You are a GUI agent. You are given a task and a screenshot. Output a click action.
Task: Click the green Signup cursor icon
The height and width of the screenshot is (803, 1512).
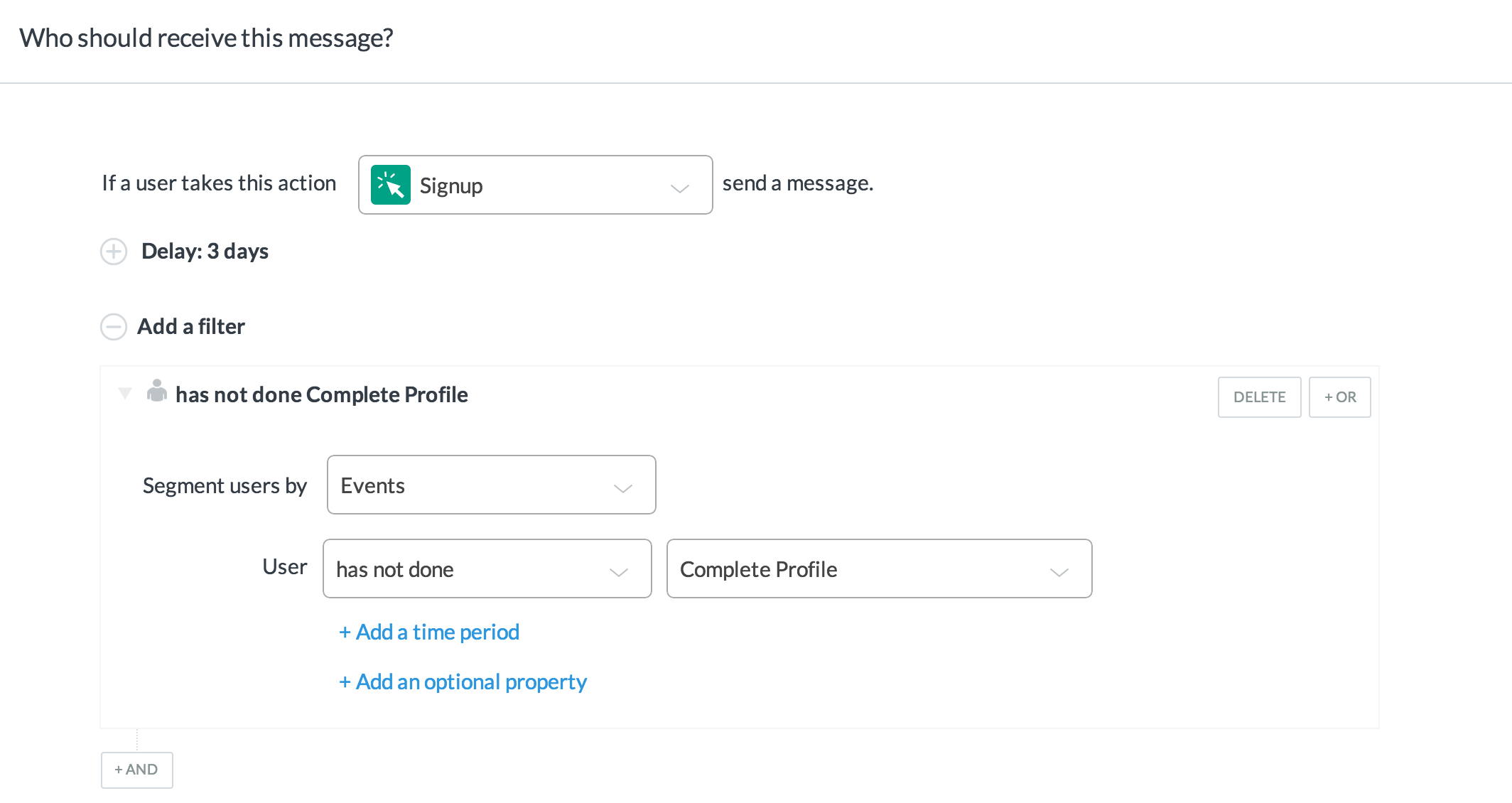point(390,185)
